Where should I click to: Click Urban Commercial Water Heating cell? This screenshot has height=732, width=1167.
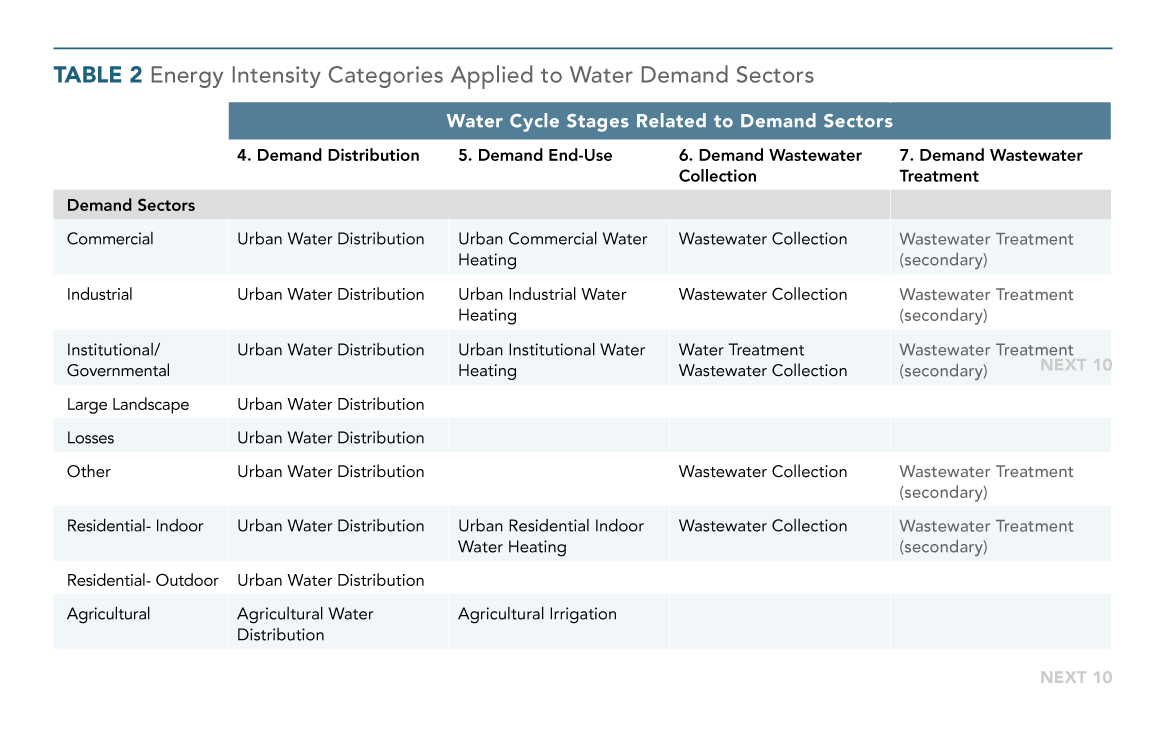[x=552, y=249]
